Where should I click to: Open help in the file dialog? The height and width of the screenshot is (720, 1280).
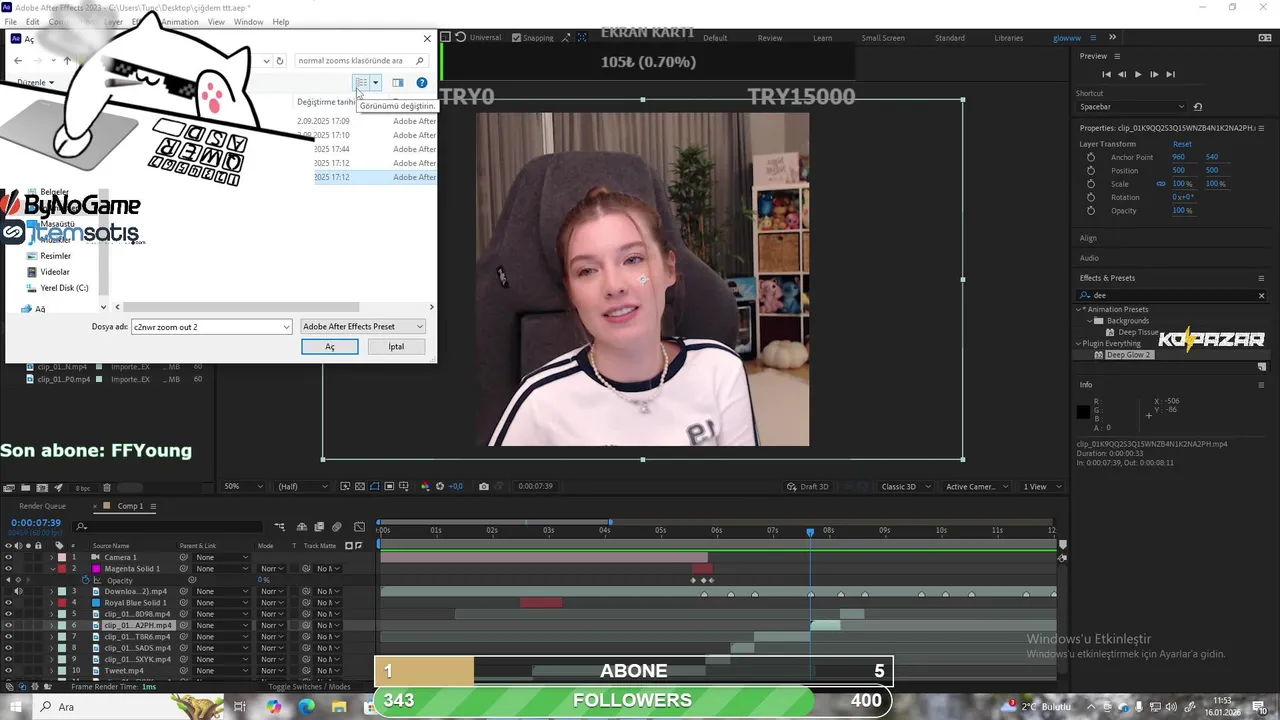coord(421,83)
